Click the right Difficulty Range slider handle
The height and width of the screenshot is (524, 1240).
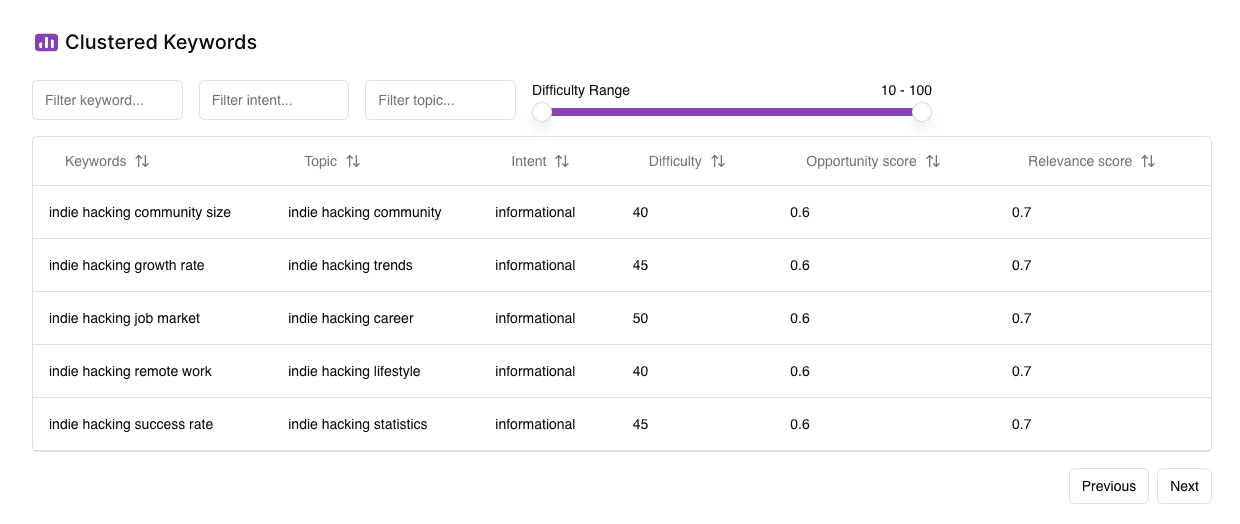[922, 112]
